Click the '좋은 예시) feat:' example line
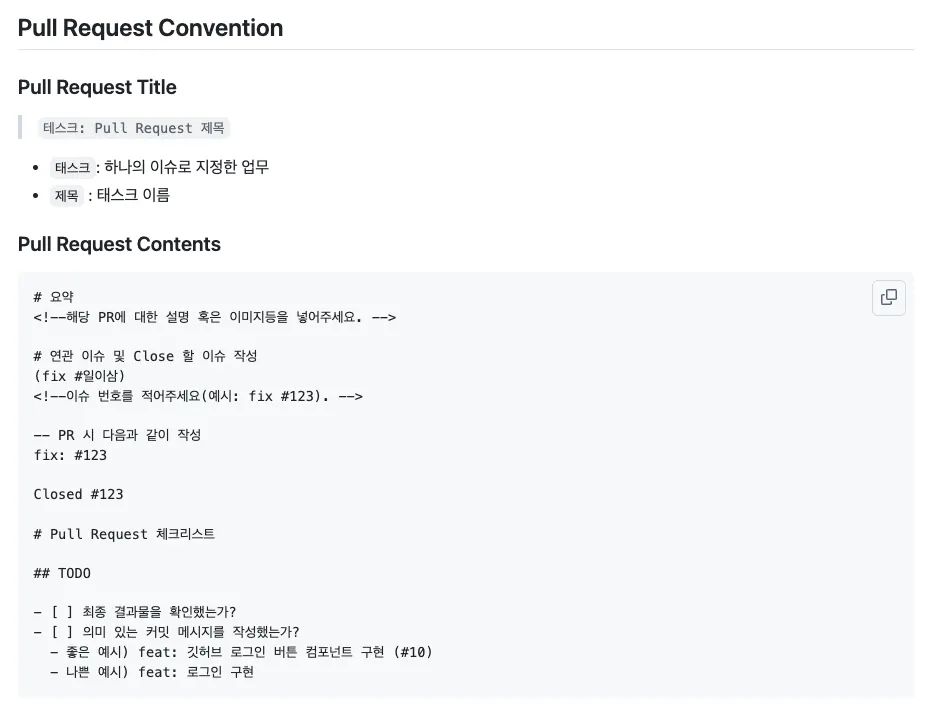931x713 pixels. pos(241,652)
